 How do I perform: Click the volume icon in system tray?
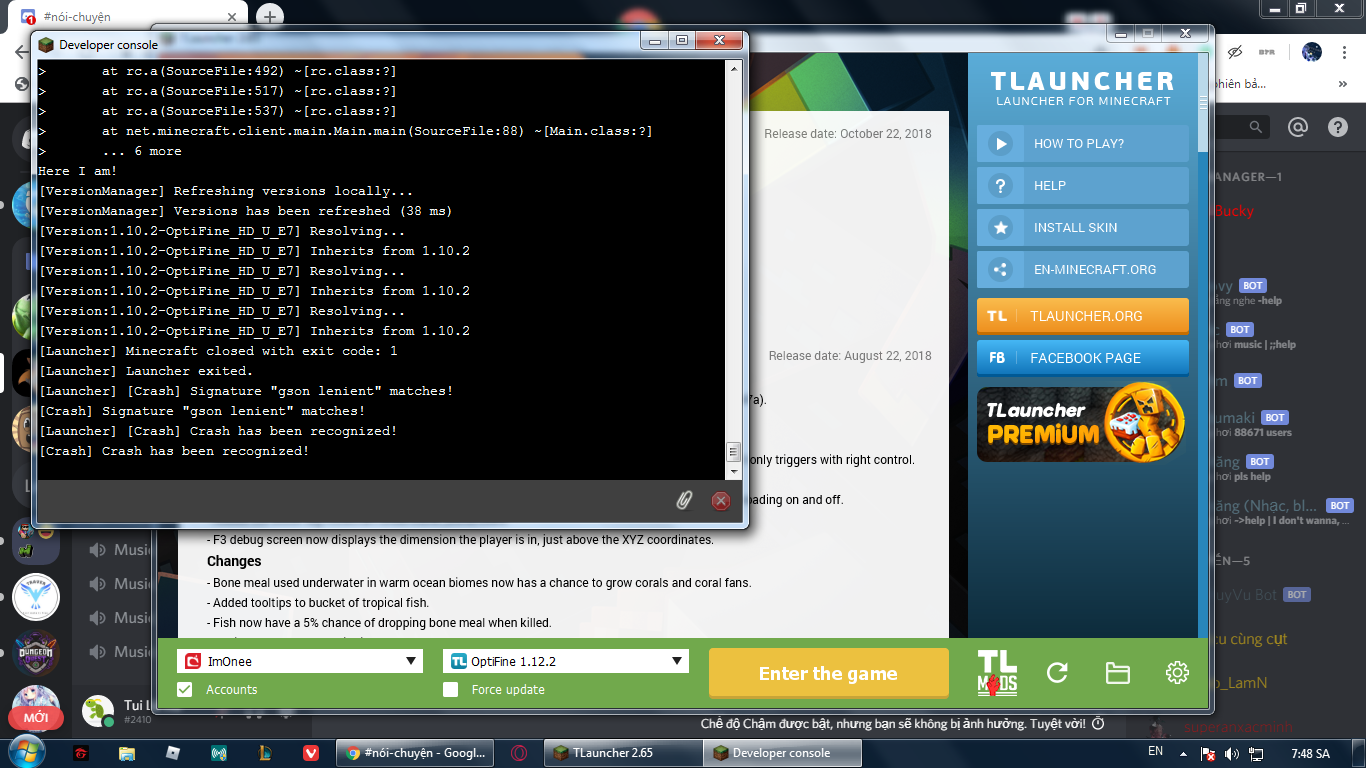point(1231,753)
